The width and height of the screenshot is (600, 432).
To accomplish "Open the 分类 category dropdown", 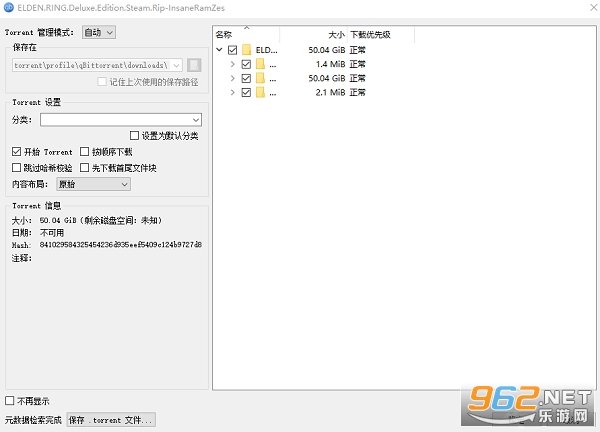I will click(121, 120).
